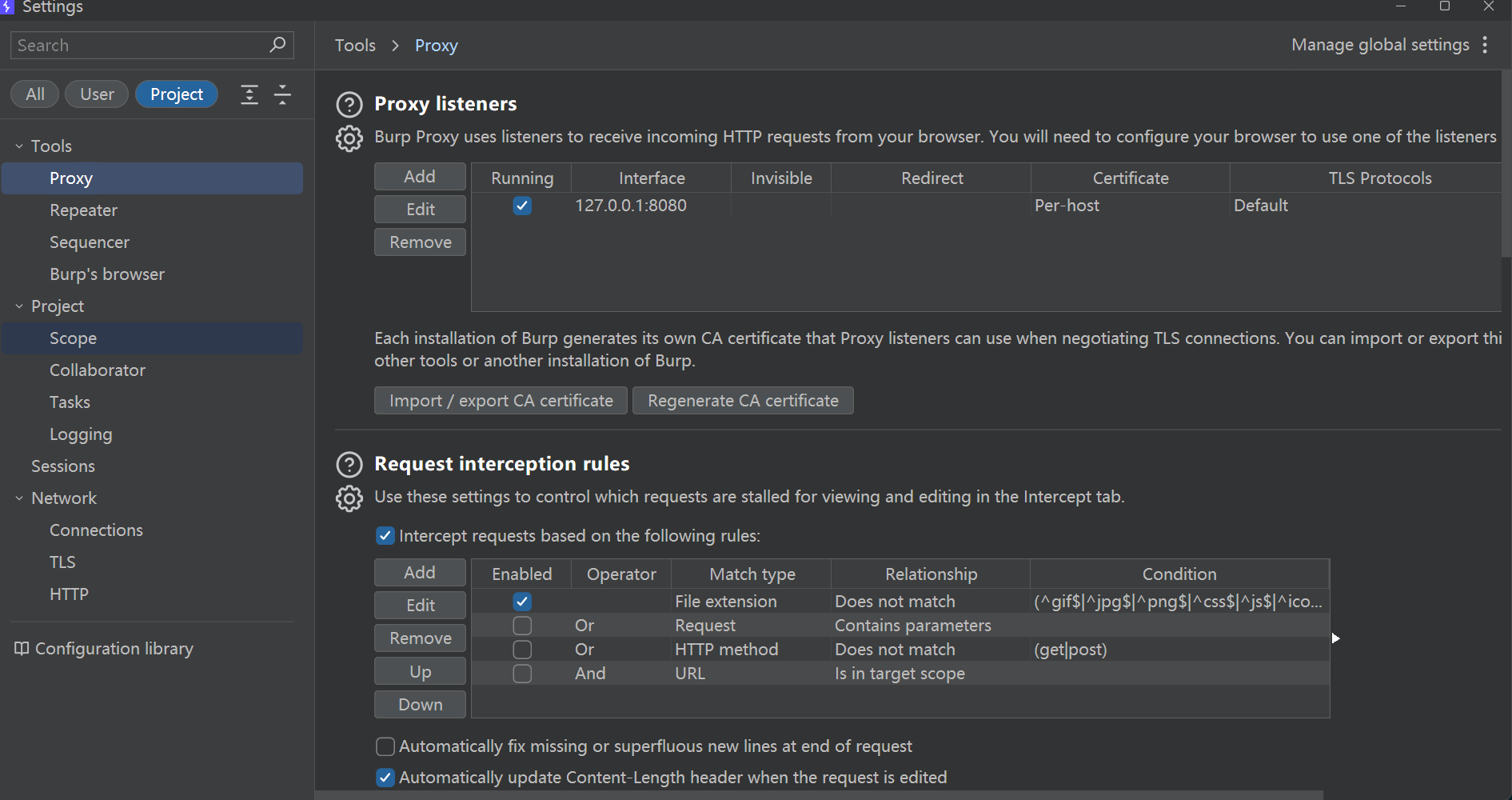1512x800 pixels.
Task: Toggle automatically fix missing new lines option
Action: click(385, 746)
